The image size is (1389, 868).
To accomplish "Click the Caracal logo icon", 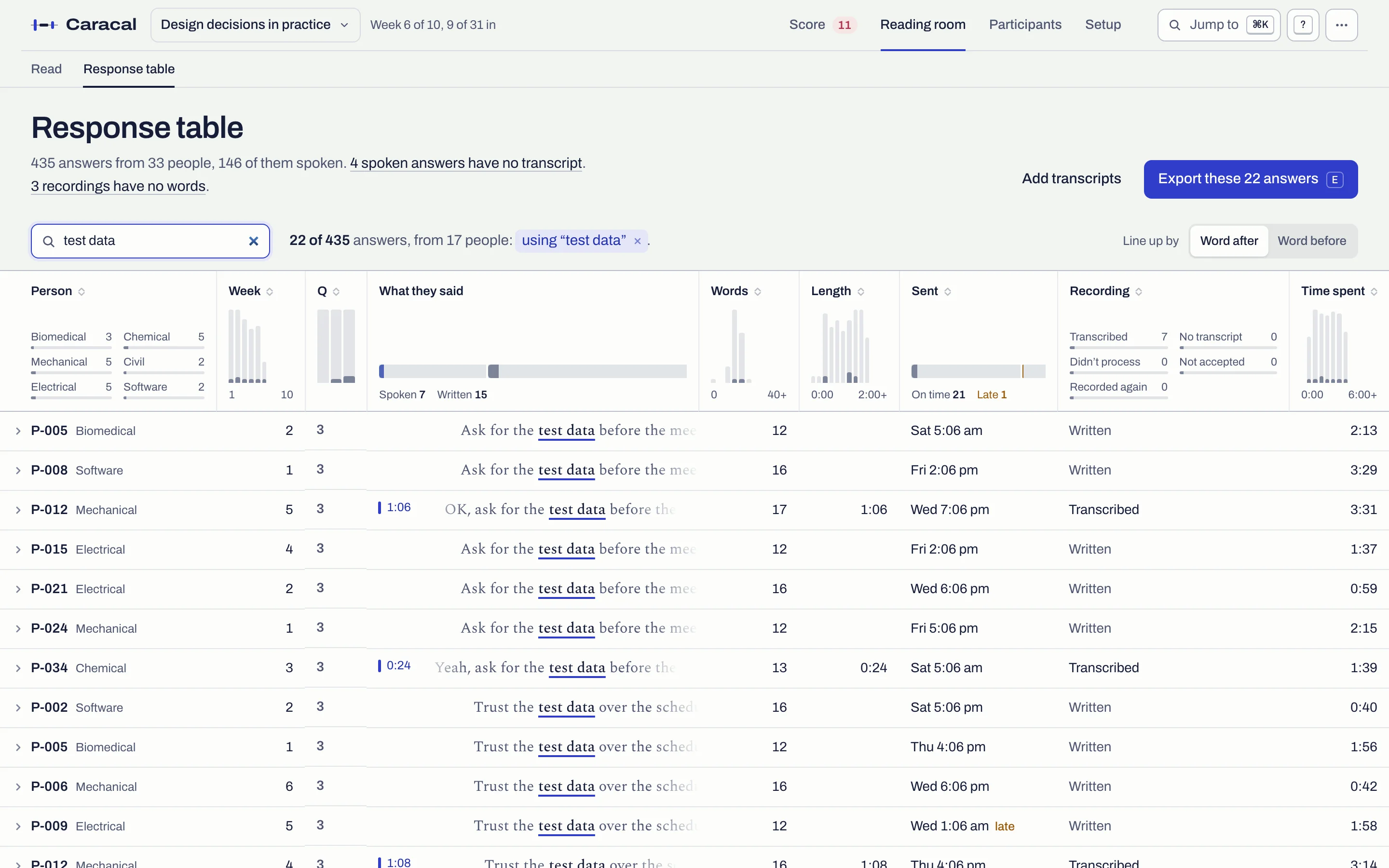I will 44,25.
